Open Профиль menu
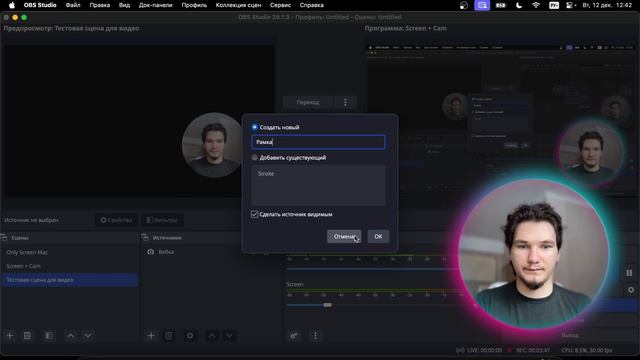Screen dimensions: 640x360 [x=194, y=5]
